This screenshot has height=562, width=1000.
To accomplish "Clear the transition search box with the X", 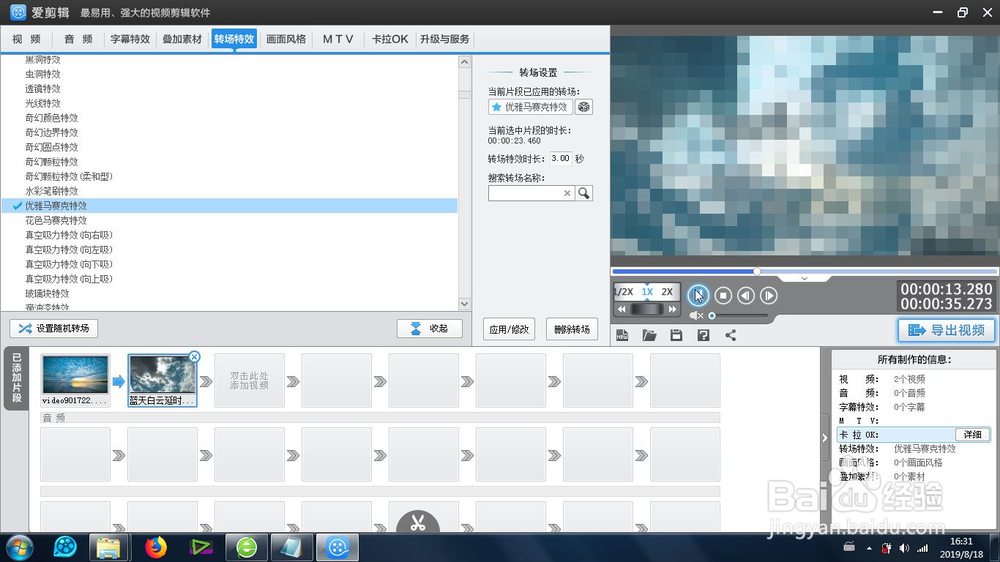I will tap(567, 193).
